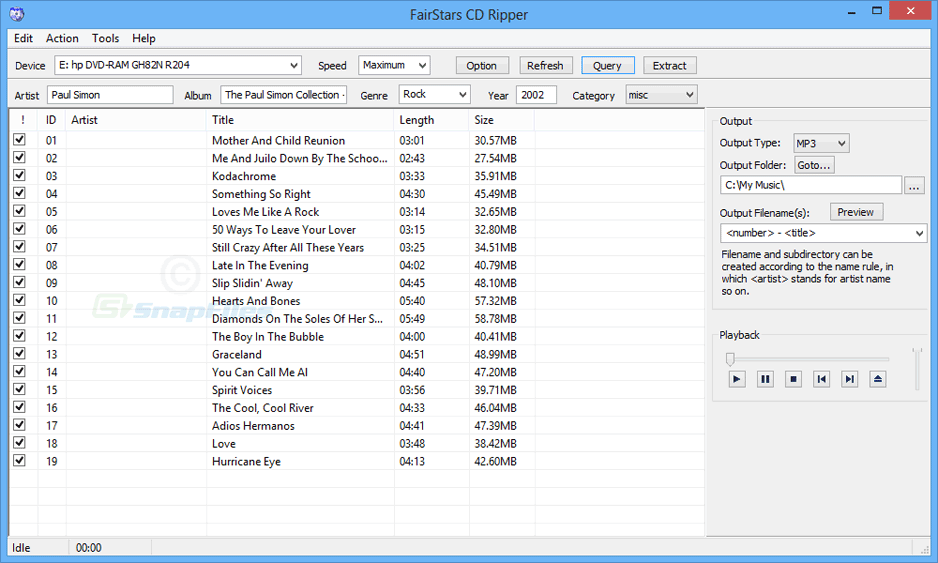Select The Cool, Cool River track

263,407
